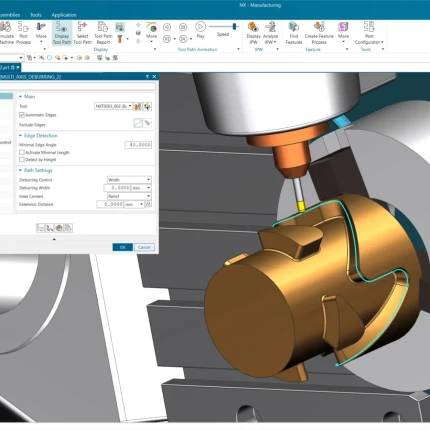Click the Deburring Width value field

117,188
